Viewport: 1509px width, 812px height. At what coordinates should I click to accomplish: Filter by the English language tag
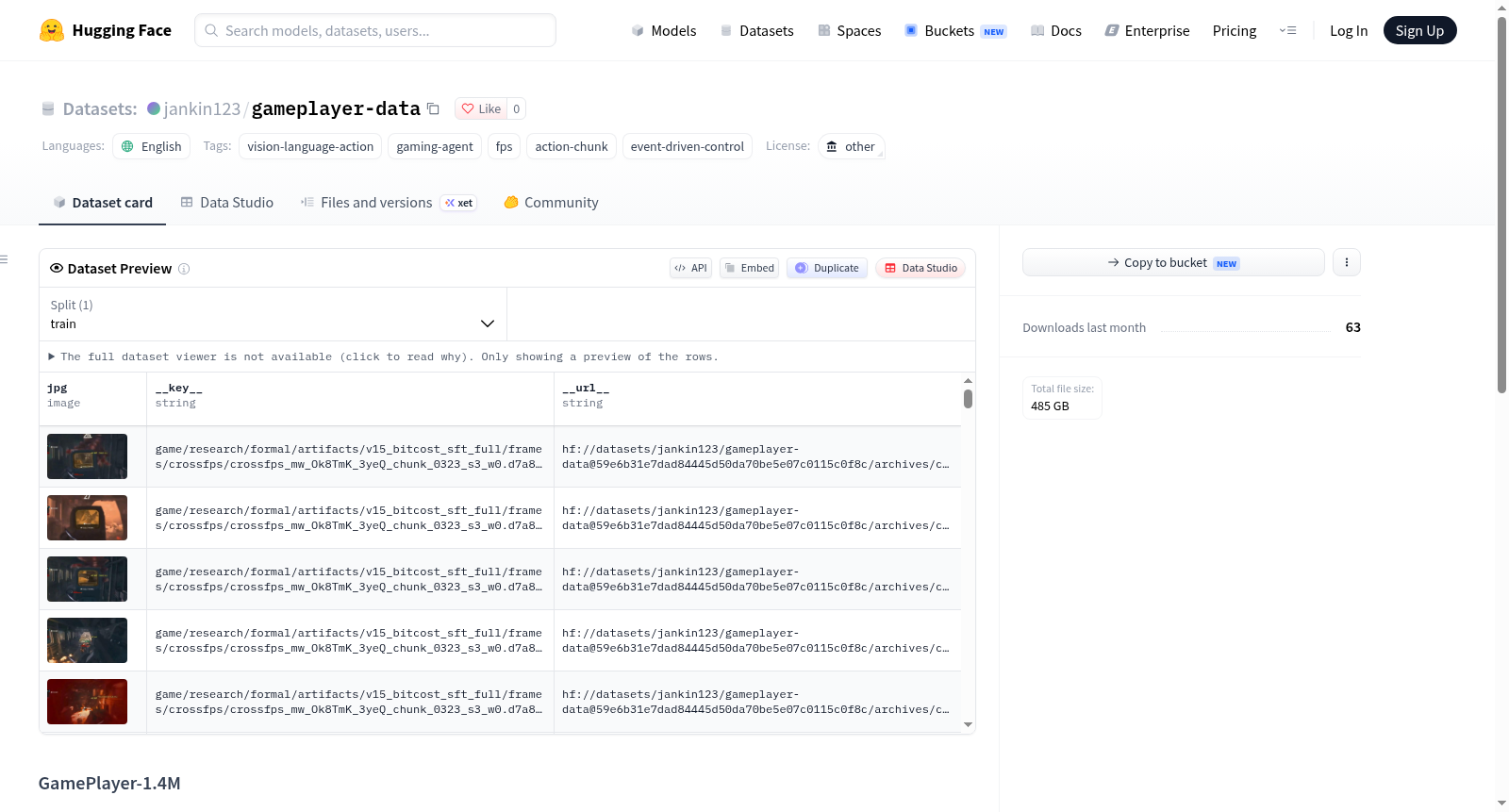152,146
